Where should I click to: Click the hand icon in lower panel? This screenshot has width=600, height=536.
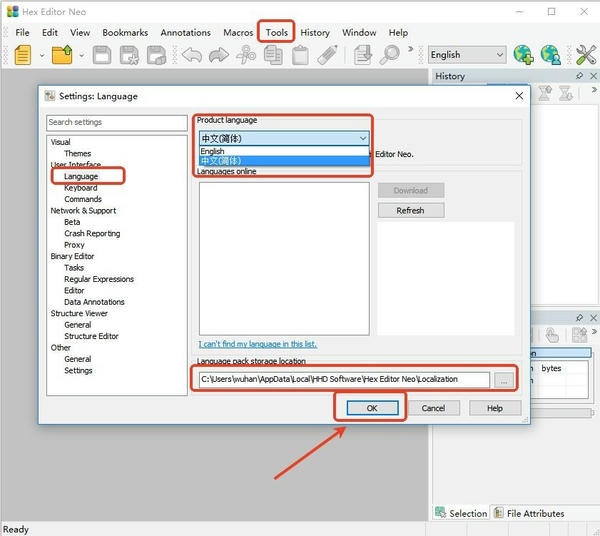552,336
